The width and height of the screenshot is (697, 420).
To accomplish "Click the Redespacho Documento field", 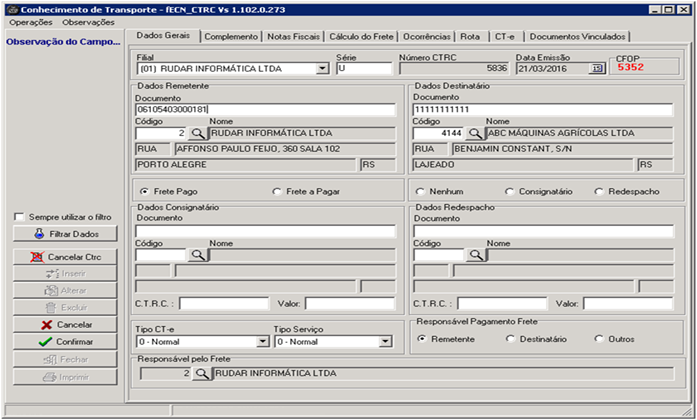I will click(543, 231).
